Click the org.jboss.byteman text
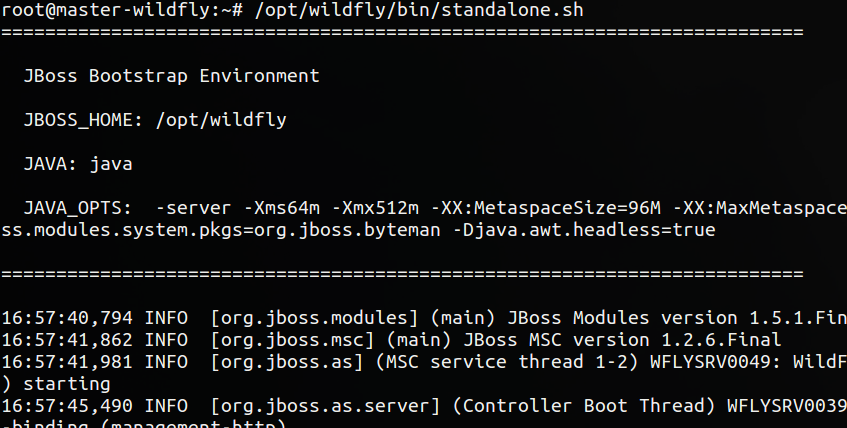Viewport: 847px width, 428px height. pos(347,231)
